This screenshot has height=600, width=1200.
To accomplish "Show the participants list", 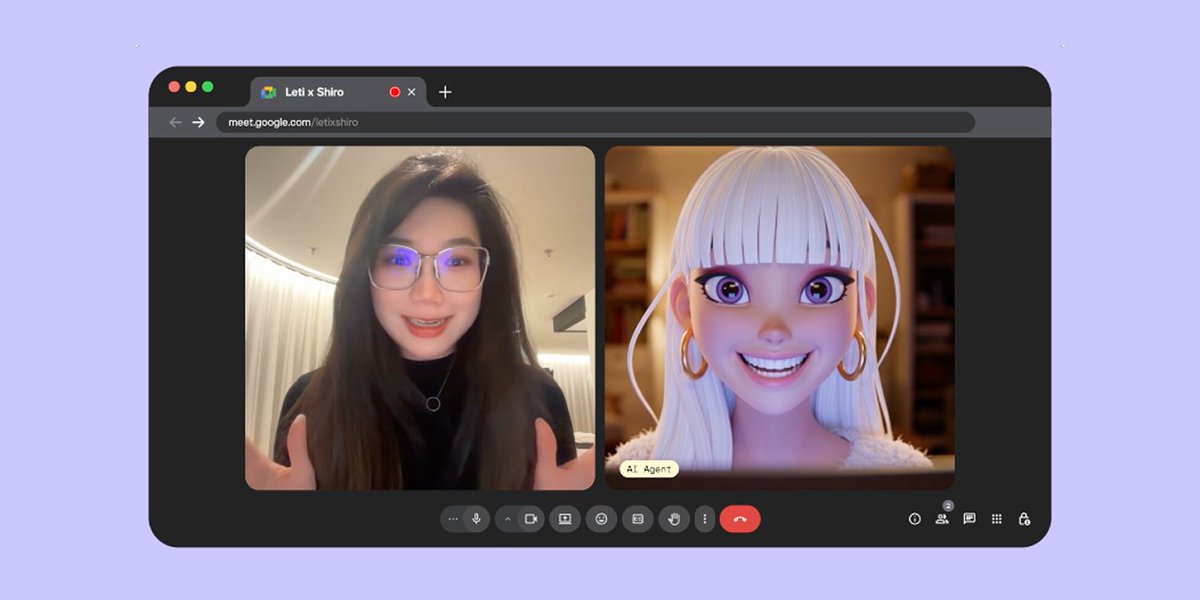I will [x=941, y=519].
